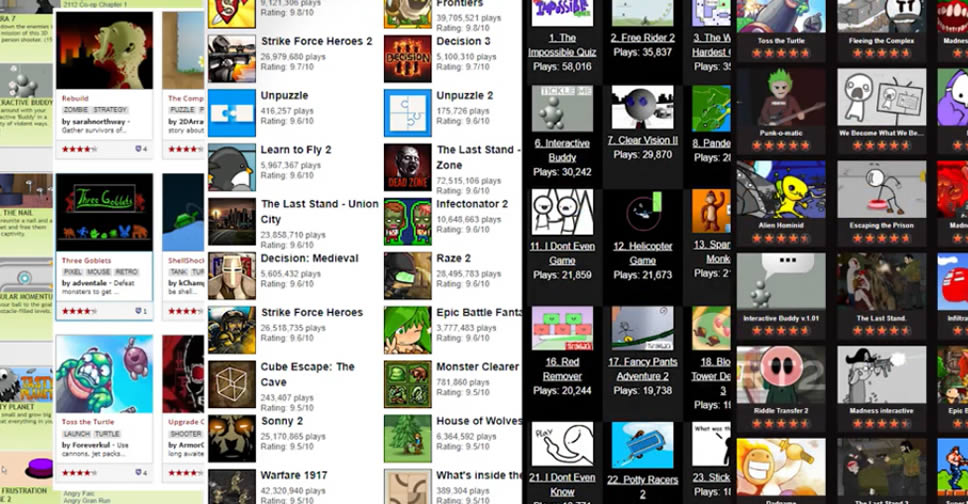
Task: Click the star rating under Punk-o-matic
Action: pos(781,145)
